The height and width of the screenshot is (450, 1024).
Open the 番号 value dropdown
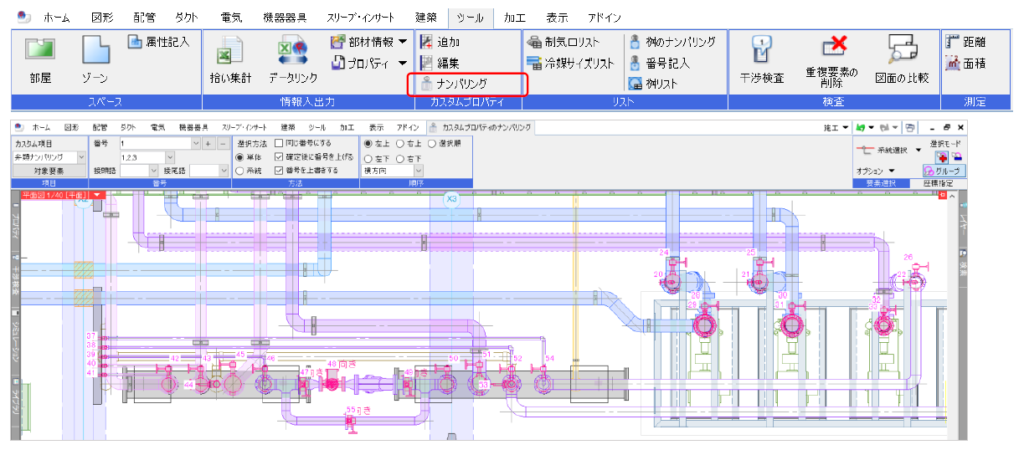(x=195, y=143)
